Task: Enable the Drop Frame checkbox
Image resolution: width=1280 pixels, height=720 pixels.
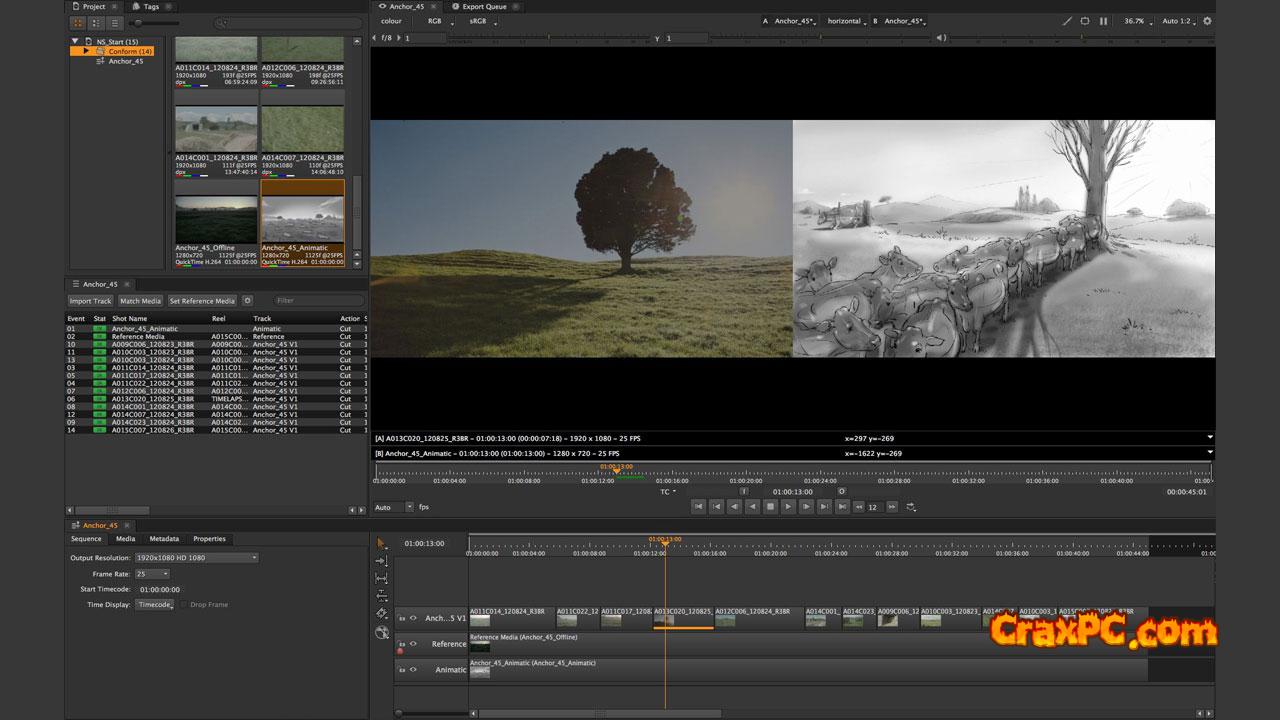Action: [x=184, y=605]
